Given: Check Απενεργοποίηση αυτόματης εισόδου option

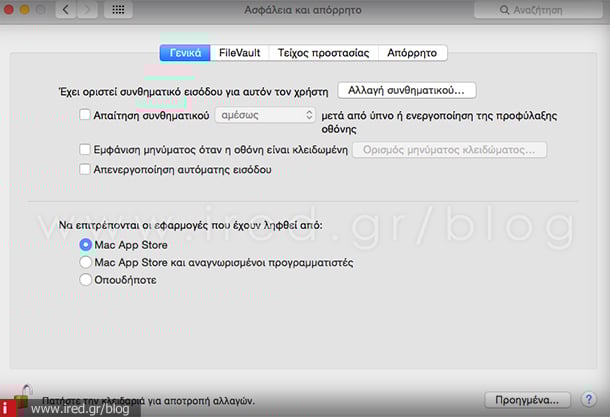Looking at the screenshot, I should tap(85, 170).
